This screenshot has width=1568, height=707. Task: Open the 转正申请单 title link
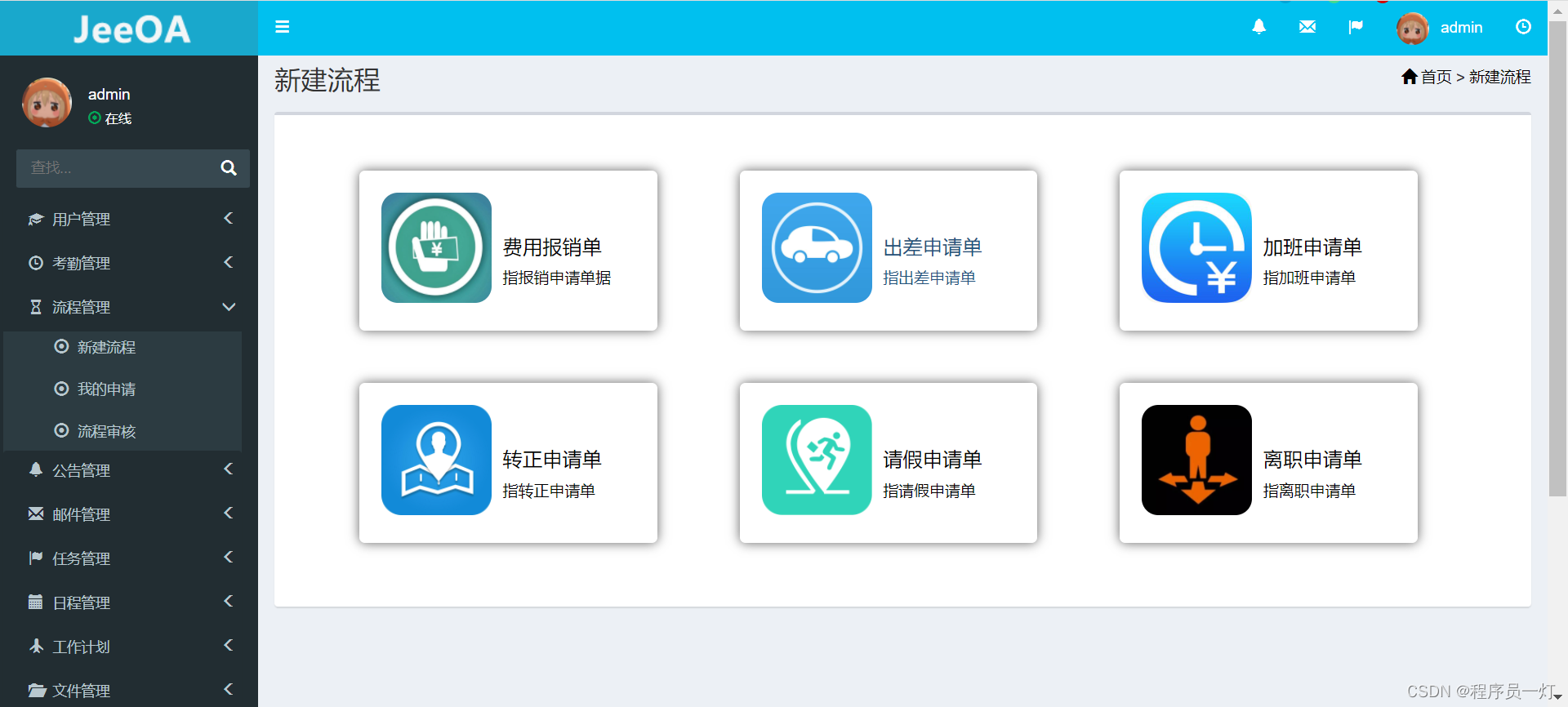552,460
